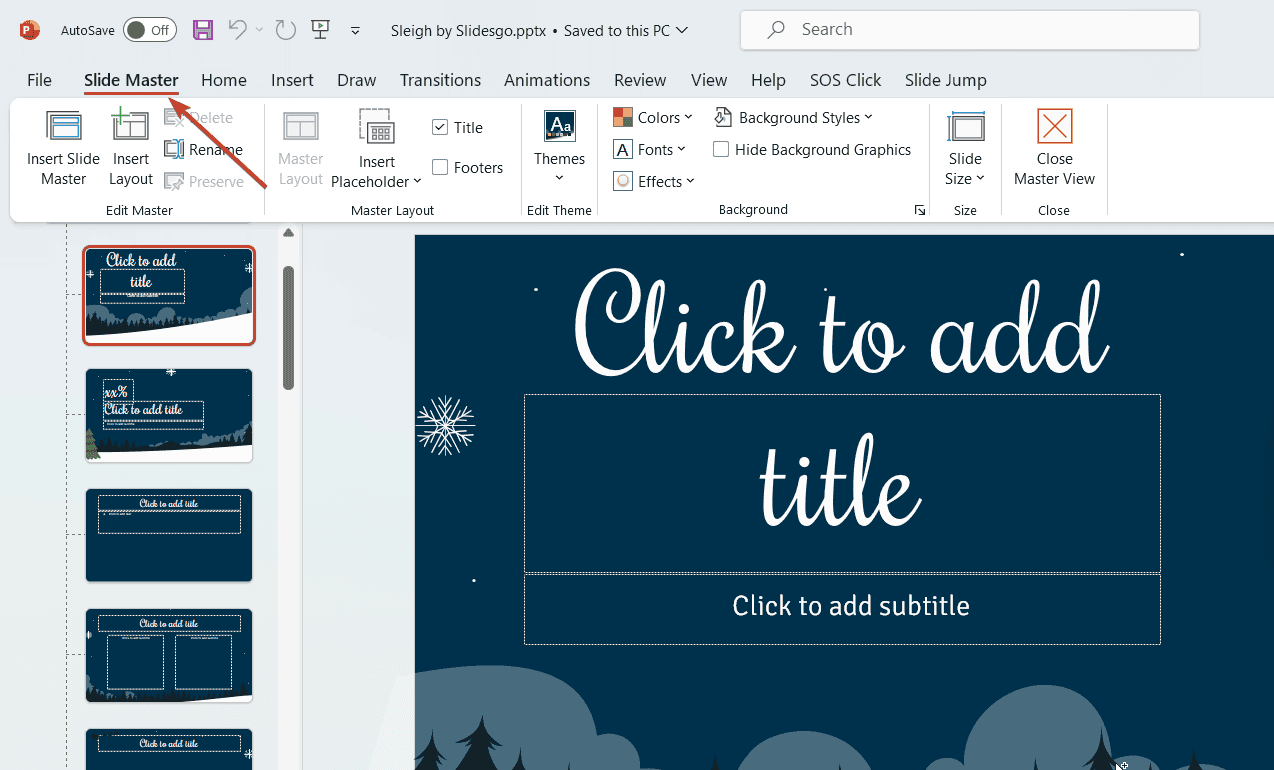Click the Redo arrow icon
Viewport: 1274px width, 770px height.
tap(286, 30)
